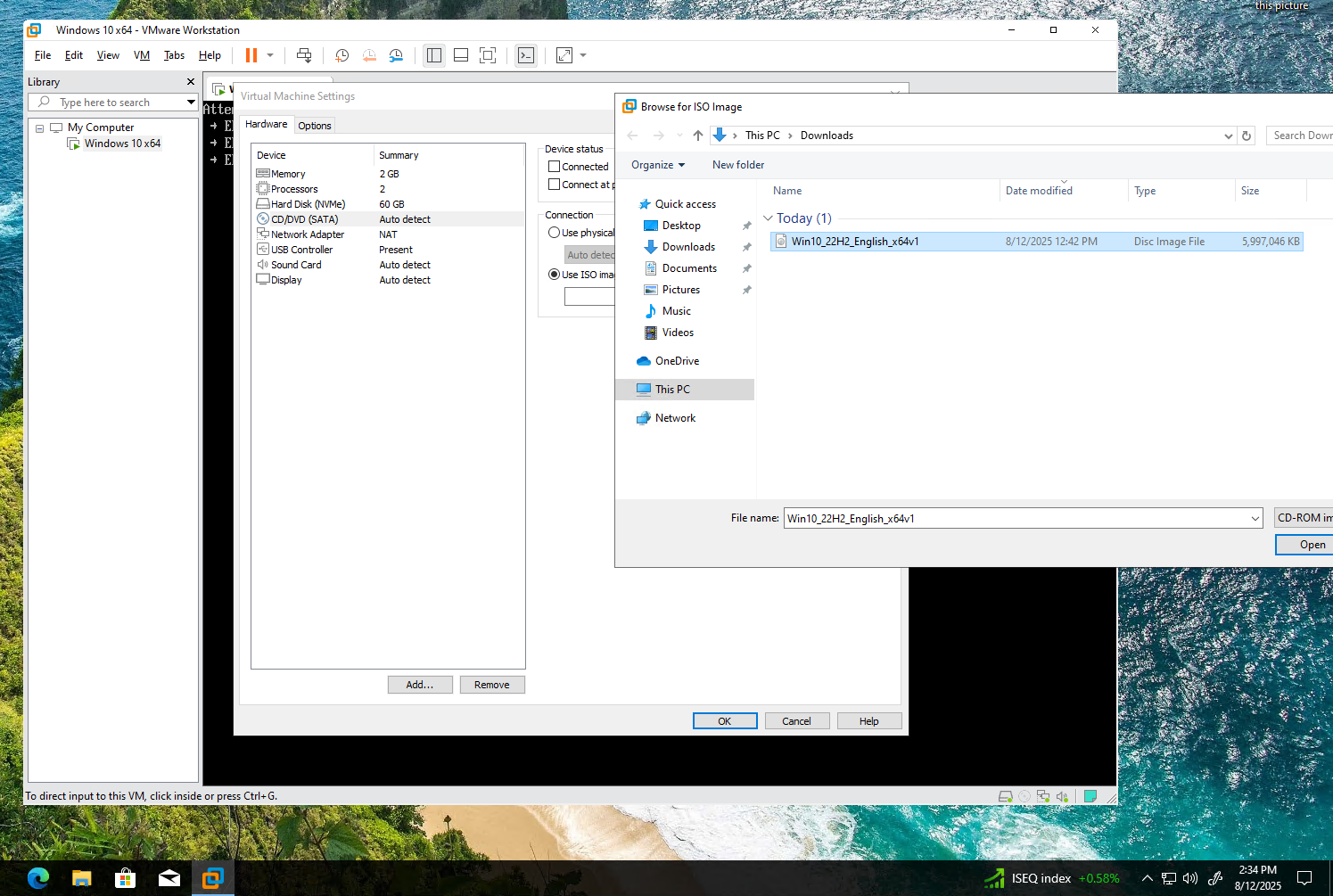Screen dimensions: 1333x896
Task: Select Use physical drive radio button
Action: point(554,233)
